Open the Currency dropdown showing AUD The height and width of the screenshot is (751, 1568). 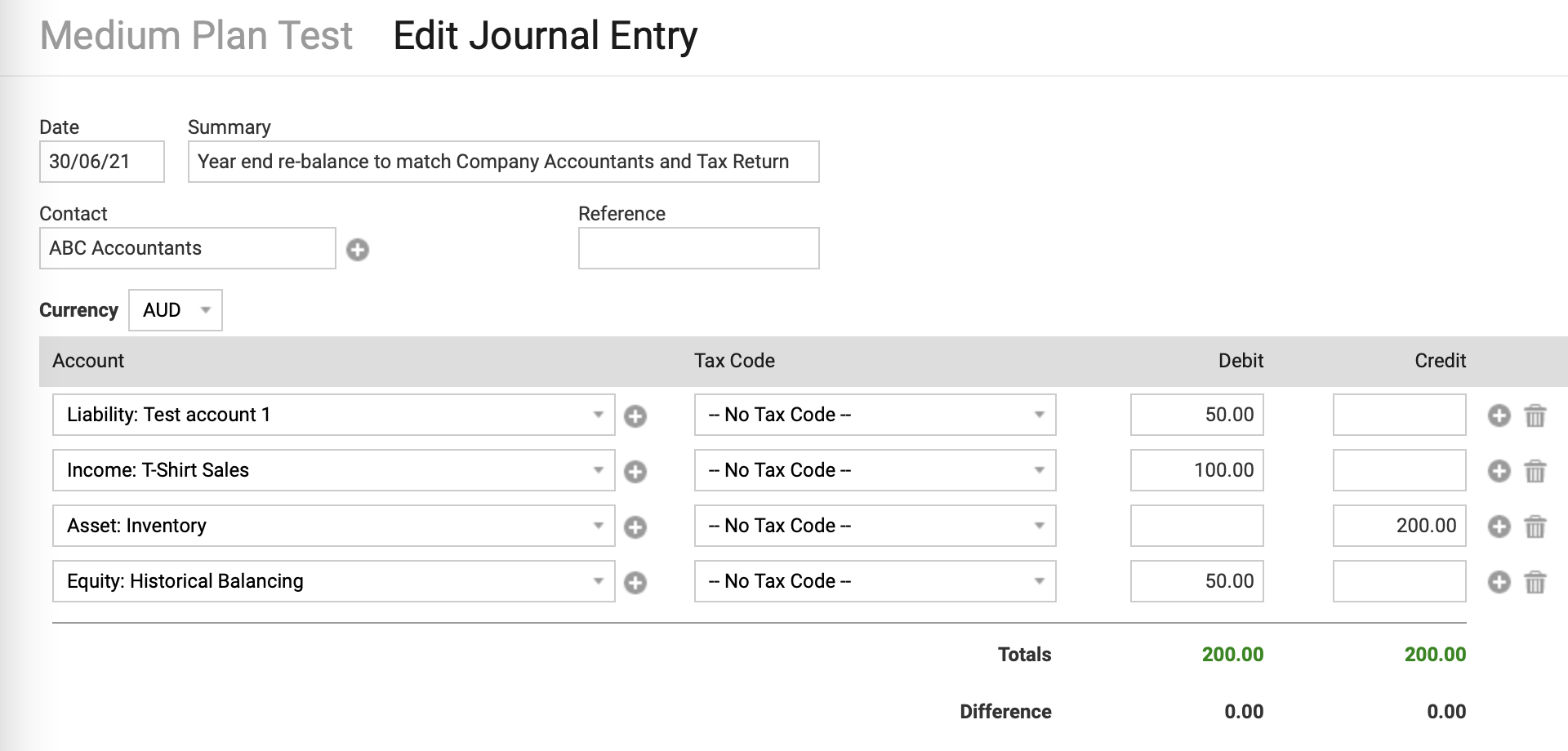175,310
